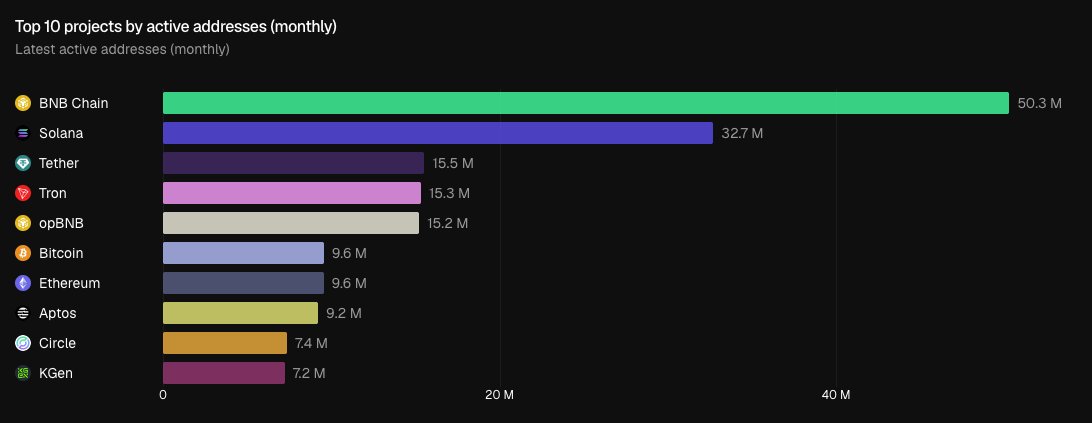Click Bitcoin's 9.6 M value label
Screen dimensions: 1092x423
click(349, 253)
